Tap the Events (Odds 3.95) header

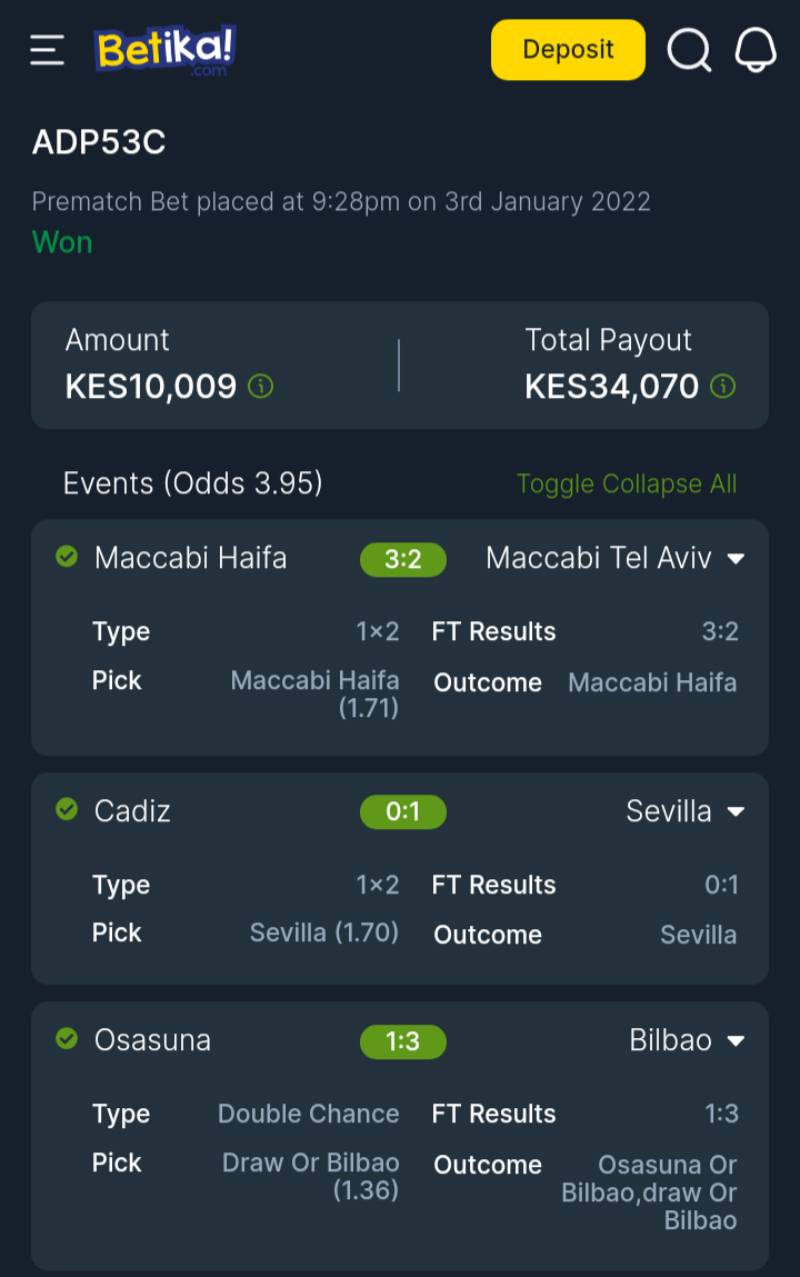pyautogui.click(x=193, y=484)
